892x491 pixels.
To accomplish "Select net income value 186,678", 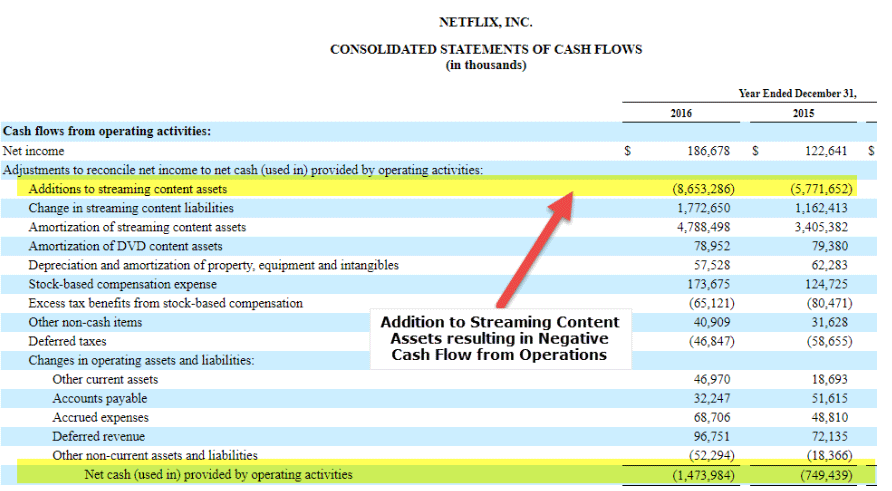I will 708,151.
